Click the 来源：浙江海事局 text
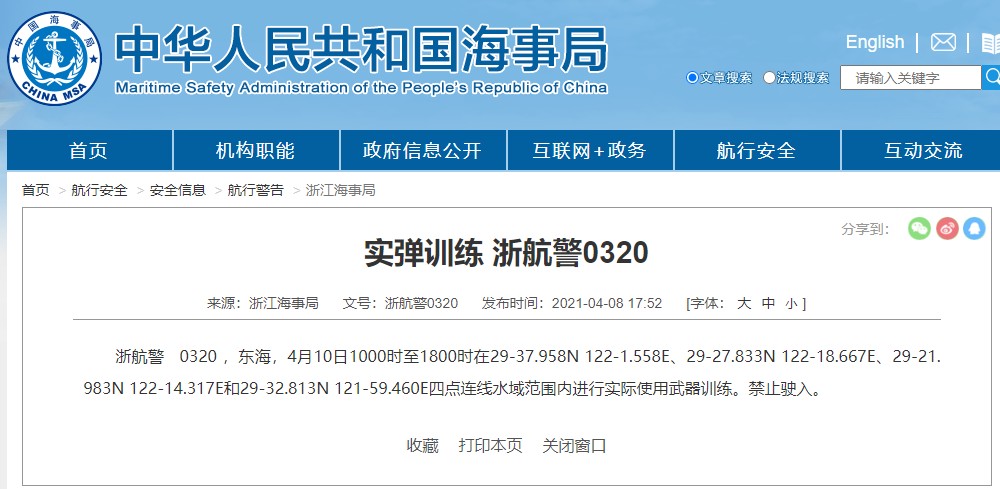 [x=263, y=303]
